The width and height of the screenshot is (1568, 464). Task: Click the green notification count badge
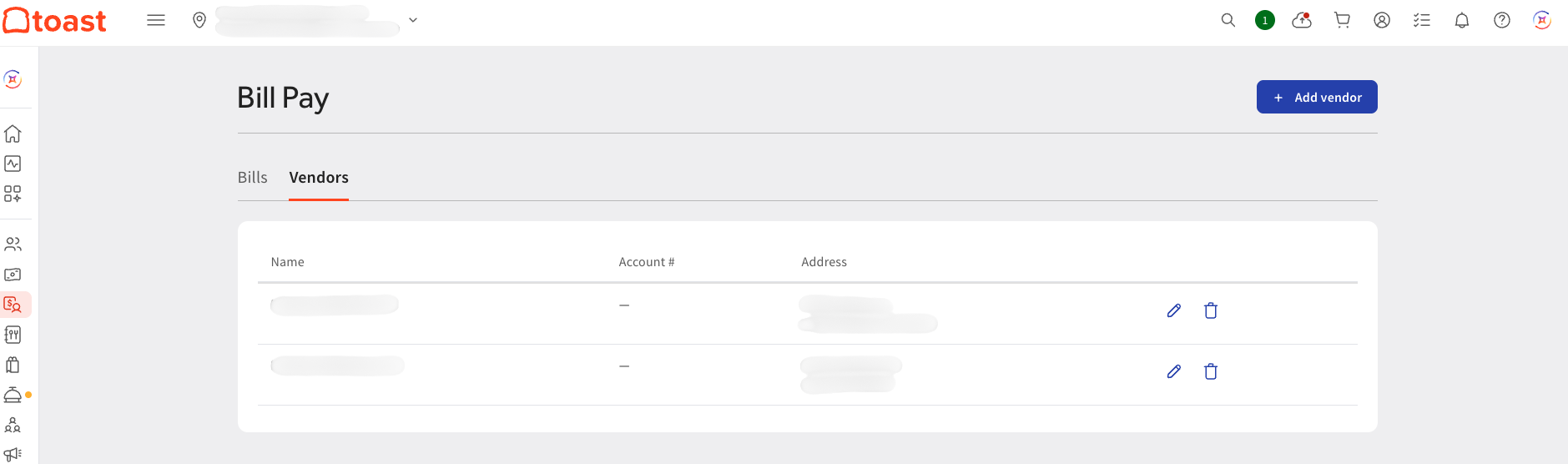(1265, 20)
